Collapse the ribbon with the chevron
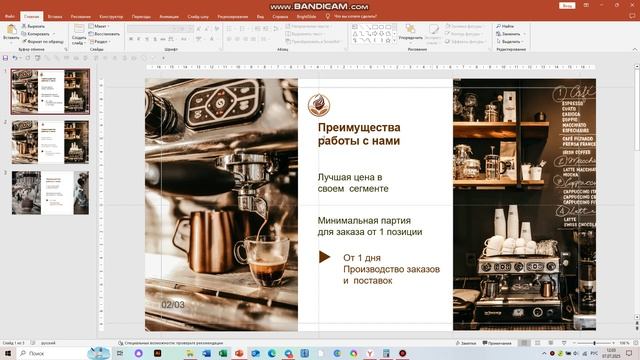Image resolution: width=640 pixels, height=360 pixels. point(635,49)
